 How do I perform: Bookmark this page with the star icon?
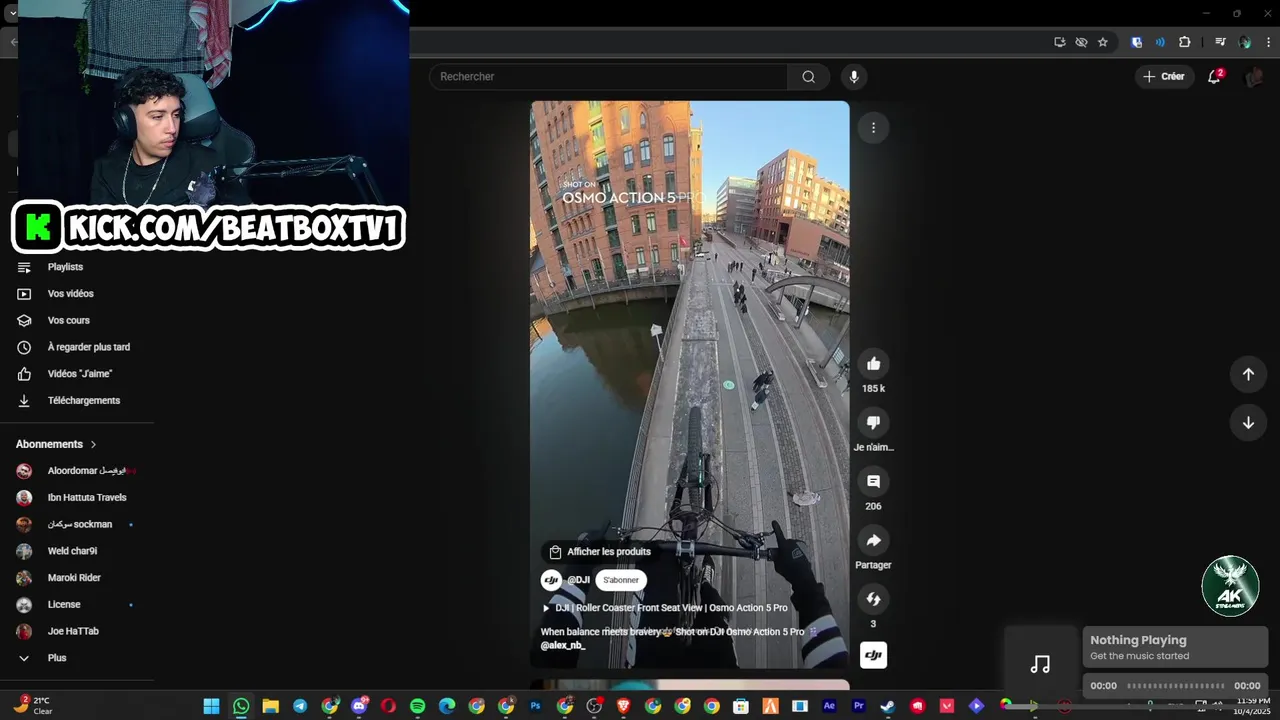(x=1103, y=42)
